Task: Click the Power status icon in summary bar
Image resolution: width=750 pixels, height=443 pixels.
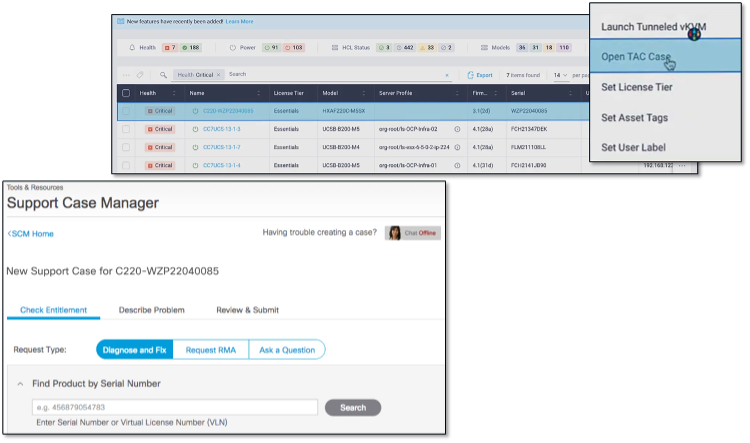Action: click(x=233, y=47)
